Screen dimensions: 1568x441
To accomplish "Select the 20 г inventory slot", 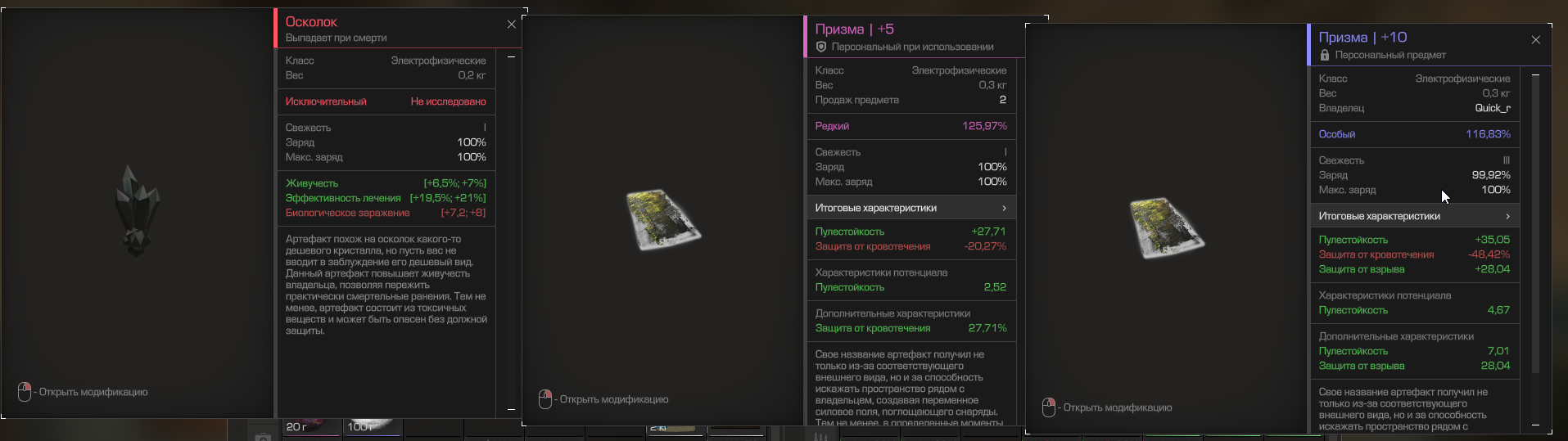I will (x=312, y=427).
